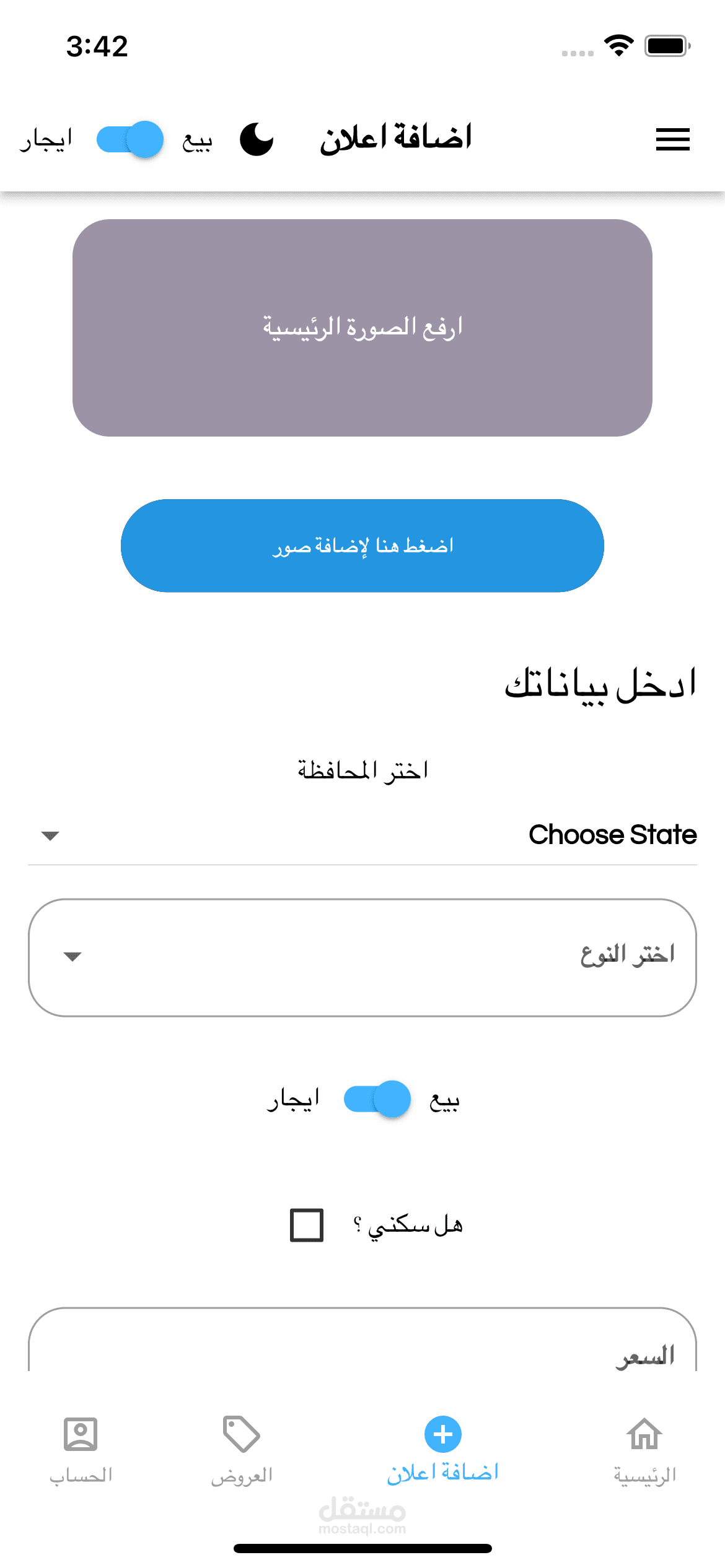
Task: Open the اختر النوع type dropdown
Action: point(362,957)
